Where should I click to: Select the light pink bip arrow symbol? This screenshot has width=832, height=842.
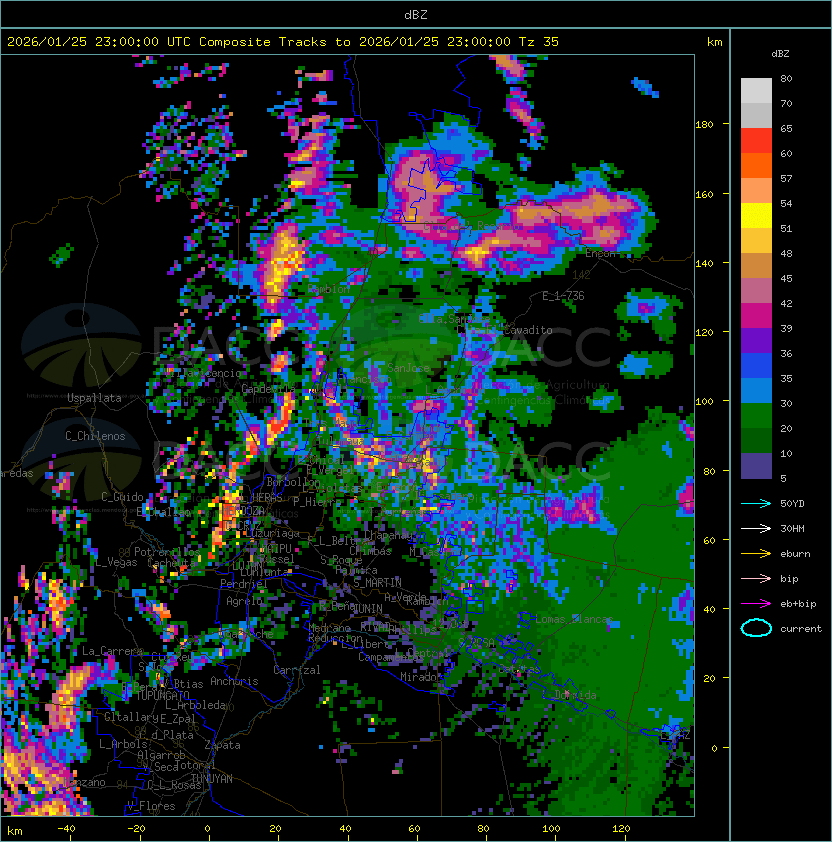tap(756, 578)
